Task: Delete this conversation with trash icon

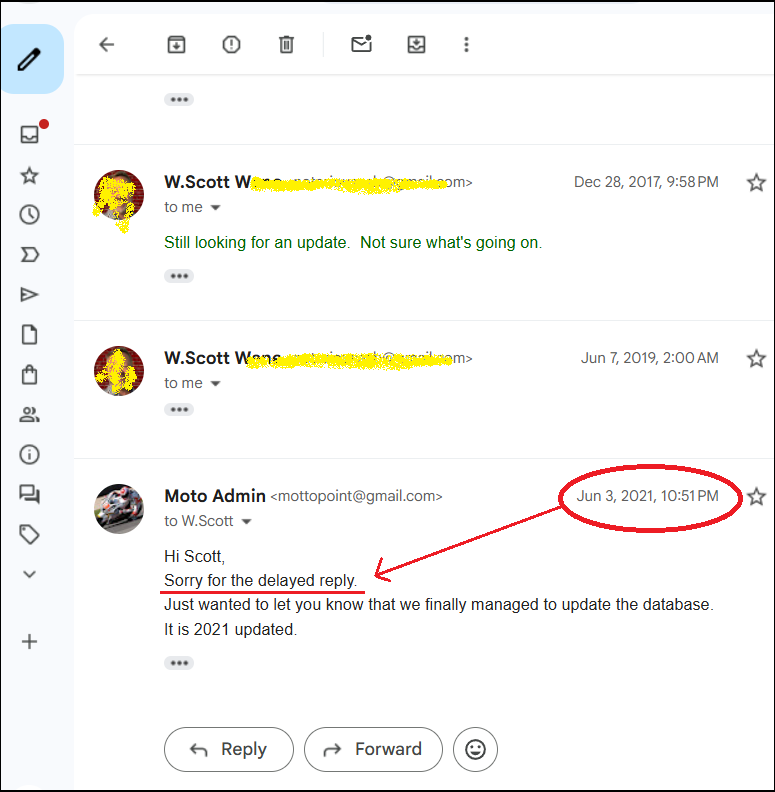Action: pos(286,44)
